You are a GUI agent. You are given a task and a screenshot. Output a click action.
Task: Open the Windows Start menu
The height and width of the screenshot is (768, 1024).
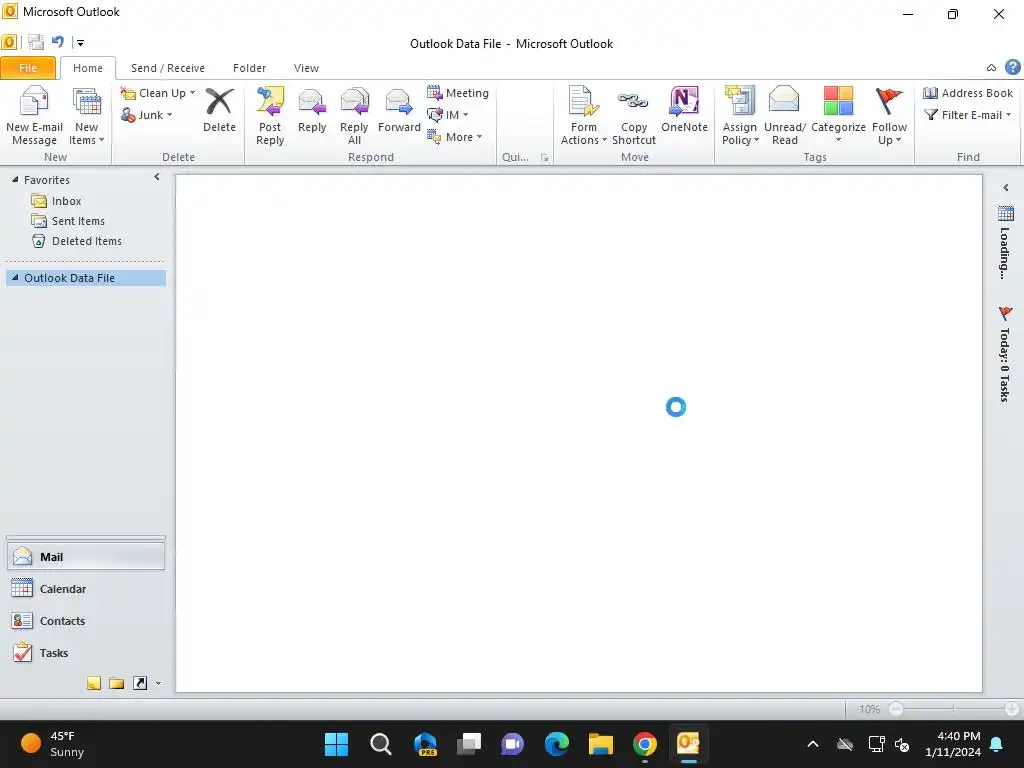click(x=336, y=744)
